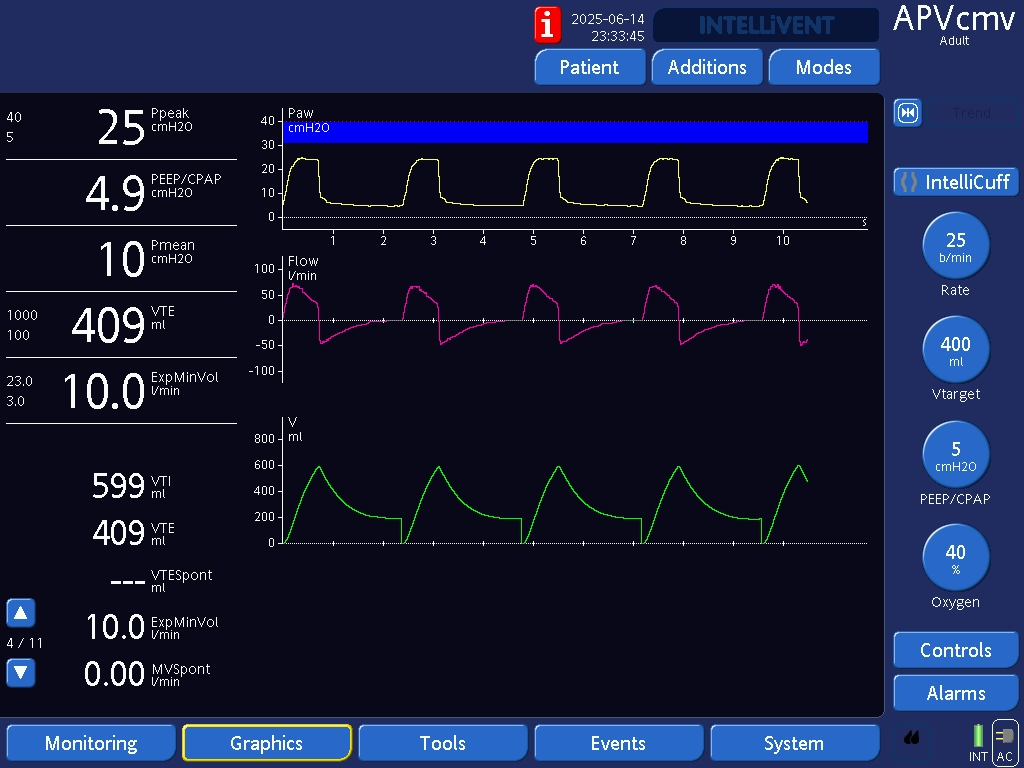The height and width of the screenshot is (768, 1024).
Task: Switch to the Monitoring tab
Action: 91,743
